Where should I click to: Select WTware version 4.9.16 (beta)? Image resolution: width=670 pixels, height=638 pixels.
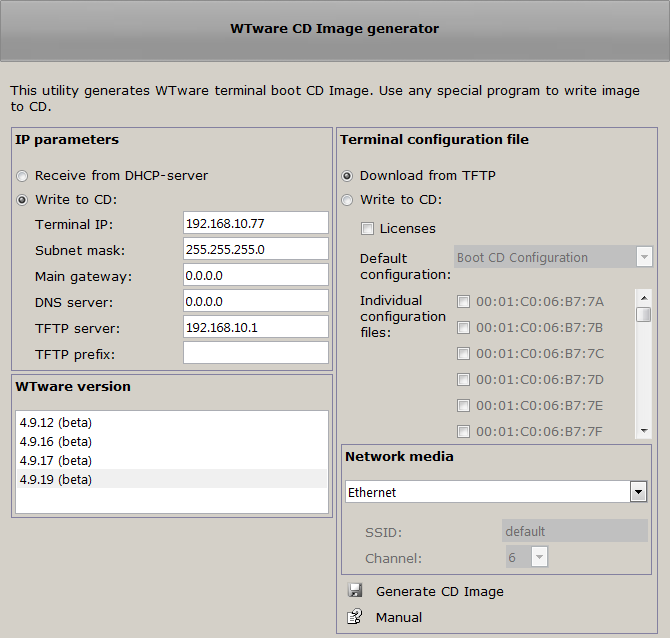point(171,441)
